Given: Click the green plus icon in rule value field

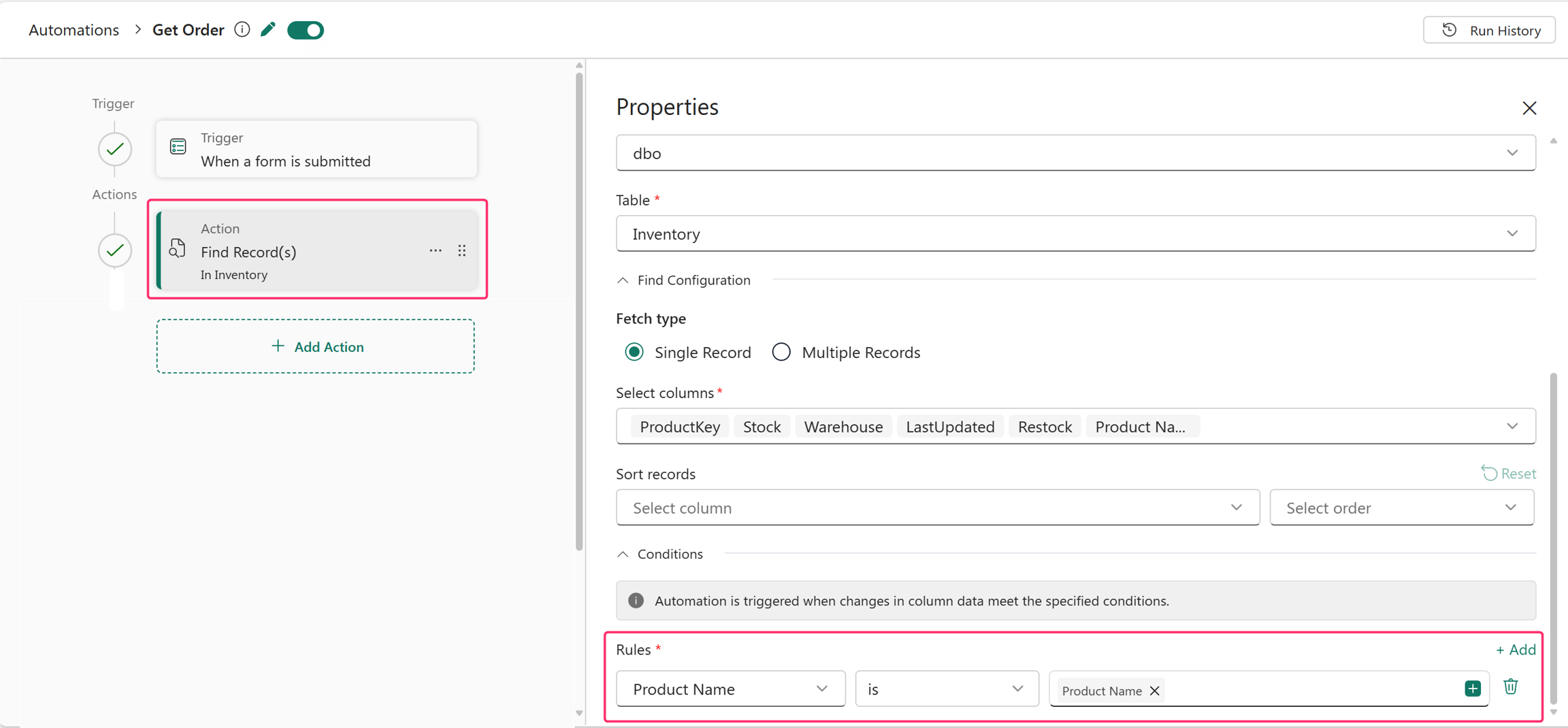Looking at the screenshot, I should pos(1473,689).
